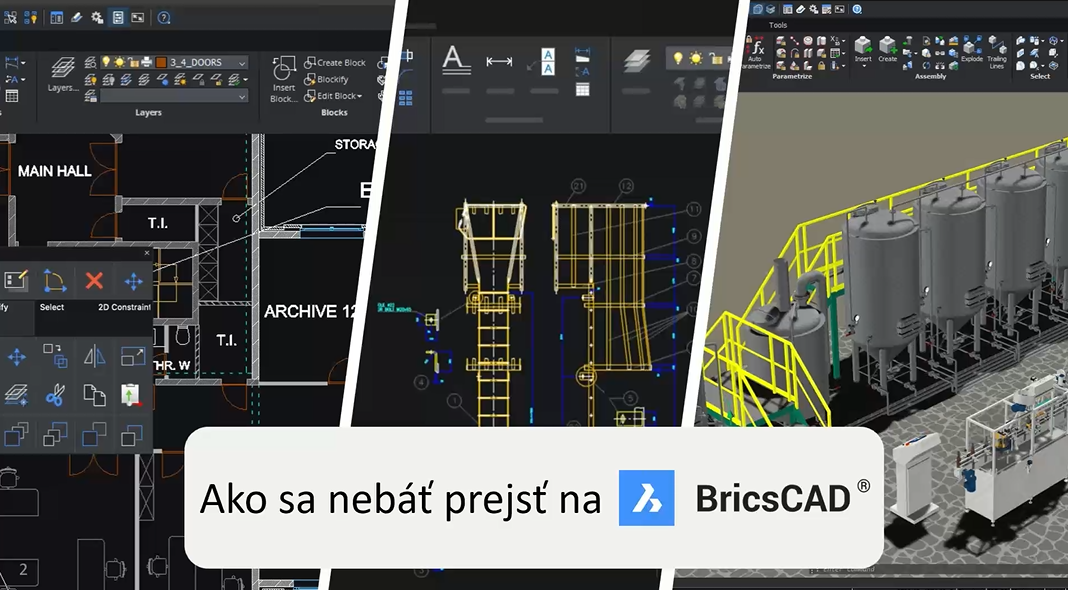
Task: Click the Paste clipboard icon in quad
Action: coord(131,395)
